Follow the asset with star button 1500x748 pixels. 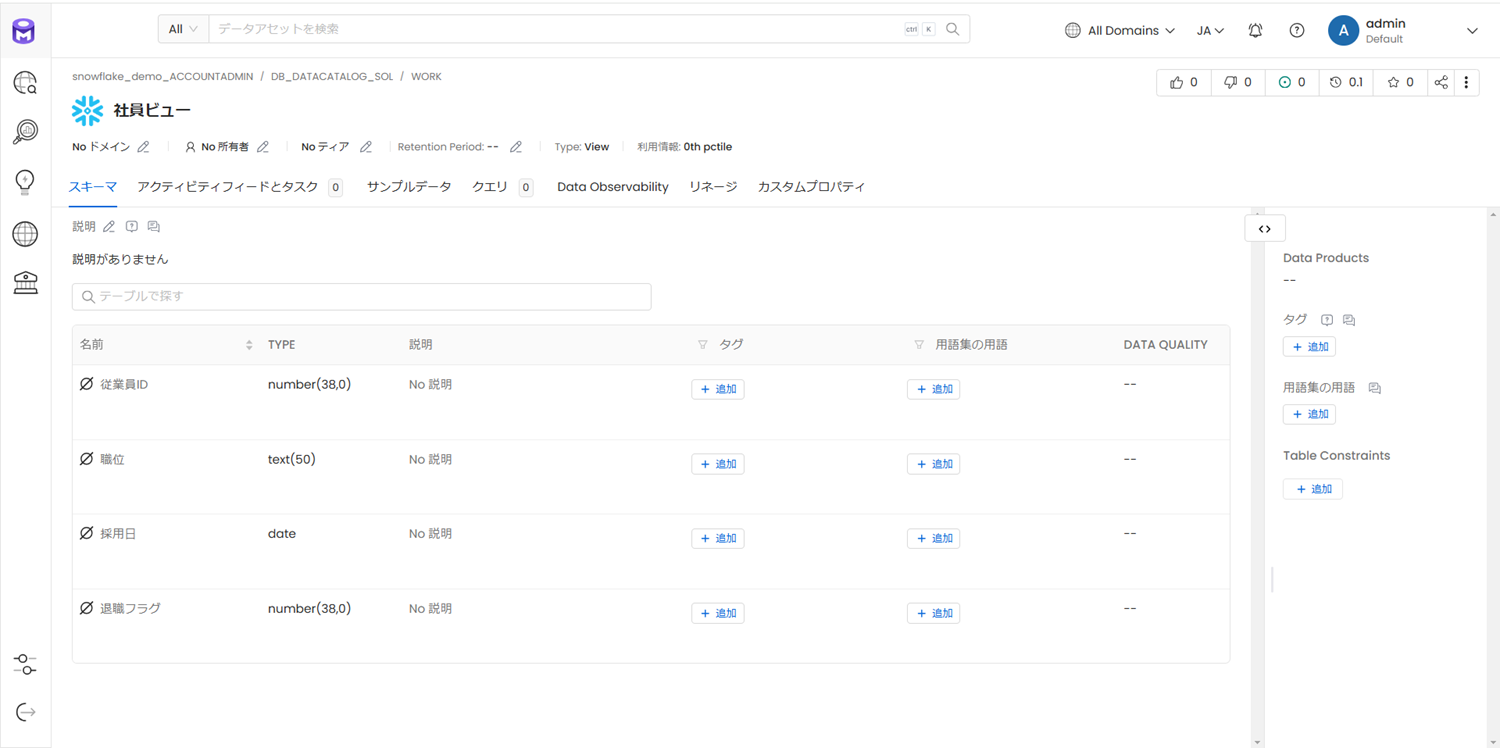coord(1400,83)
